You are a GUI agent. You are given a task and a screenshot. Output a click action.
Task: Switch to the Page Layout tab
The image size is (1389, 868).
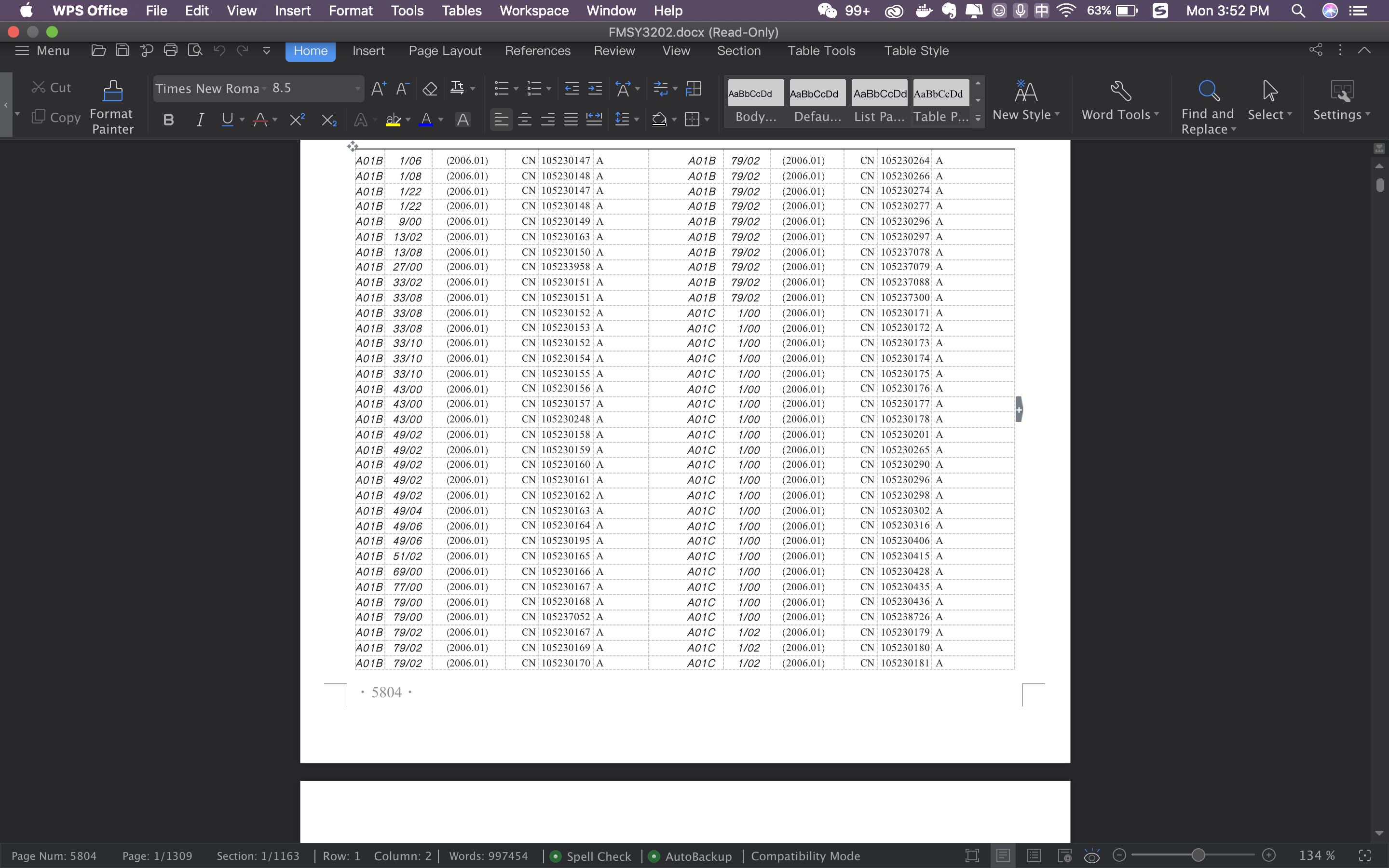tap(445, 51)
